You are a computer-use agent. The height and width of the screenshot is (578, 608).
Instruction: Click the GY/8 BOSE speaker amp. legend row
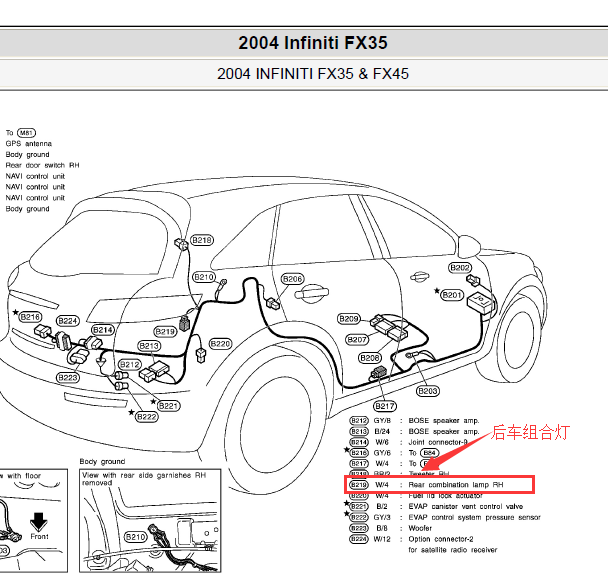click(414, 421)
